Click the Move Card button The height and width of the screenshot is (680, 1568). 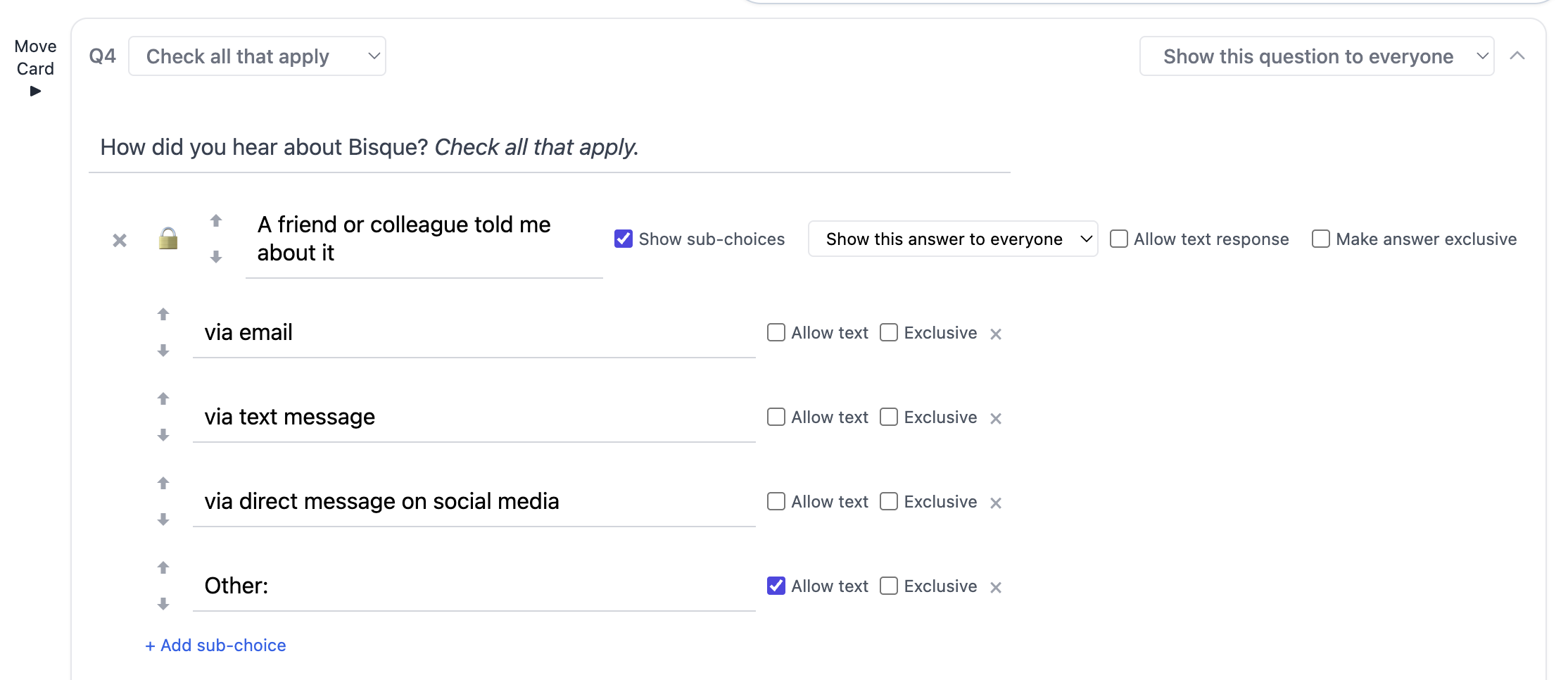tap(35, 69)
